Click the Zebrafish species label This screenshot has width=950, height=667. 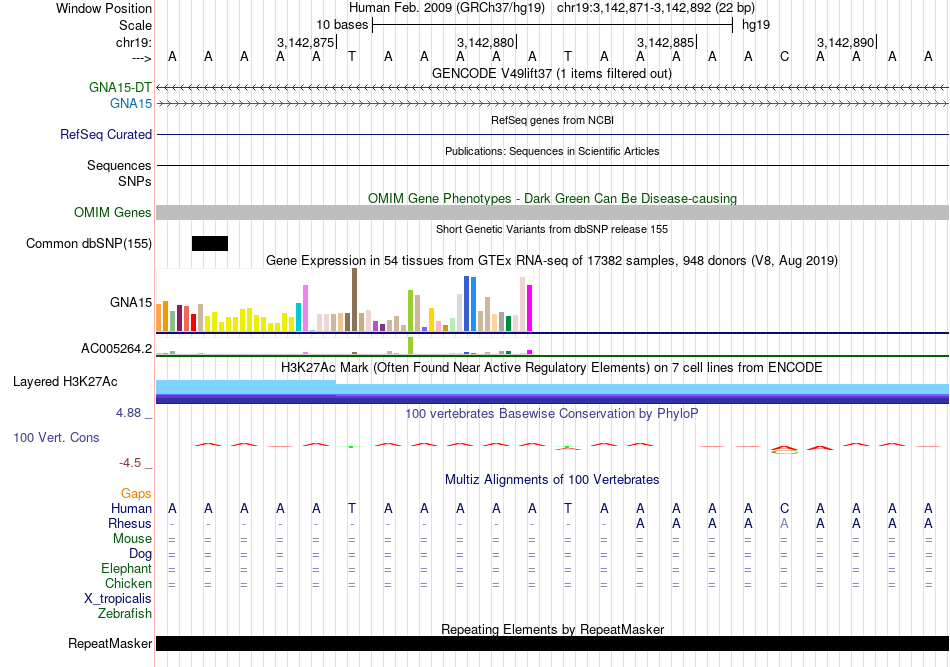tap(125, 614)
